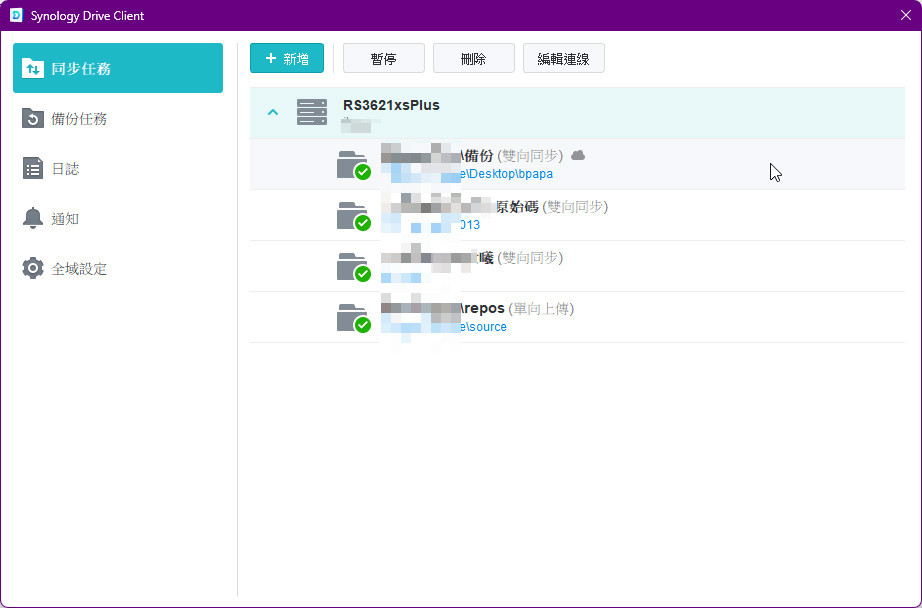The width and height of the screenshot is (922, 608).
Task: Click the 刪除 delete button
Action: click(x=473, y=58)
